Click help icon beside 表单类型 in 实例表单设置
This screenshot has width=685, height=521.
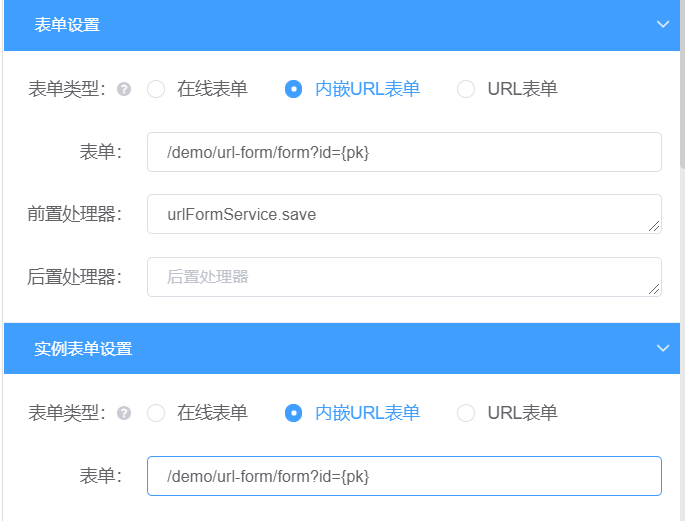124,413
